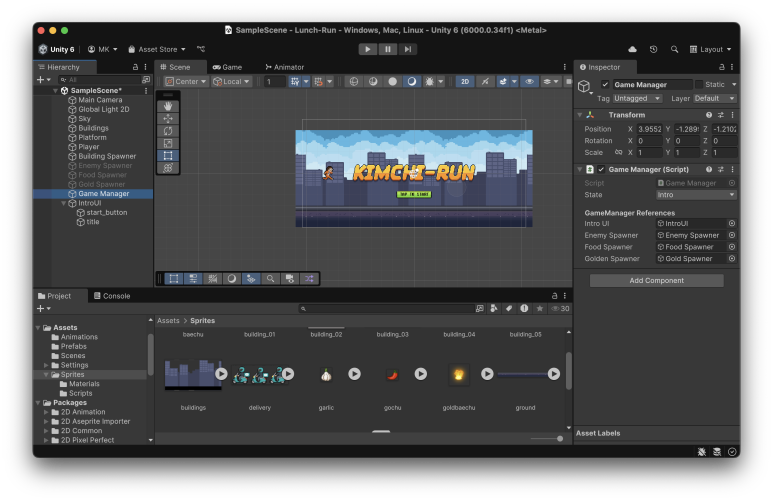Select the Hand view tool

coord(168,106)
